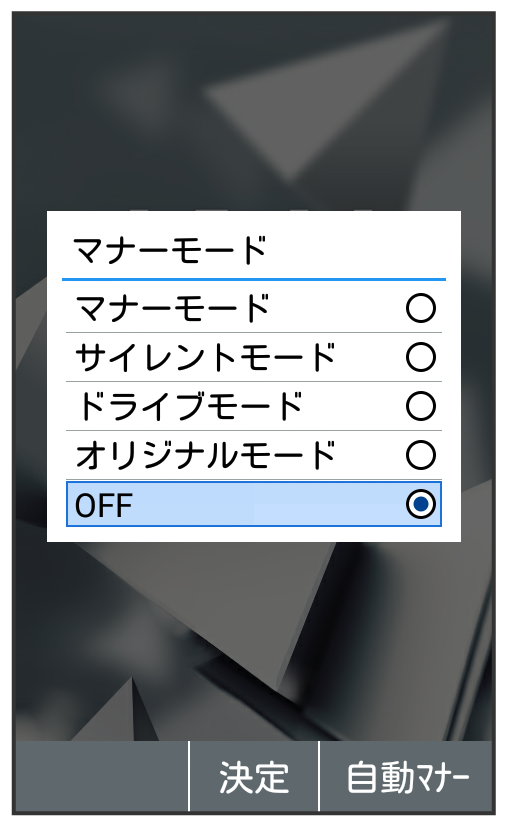Click the blue divider under dialog title
Viewport: 507px width, 826px height.
tap(254, 279)
